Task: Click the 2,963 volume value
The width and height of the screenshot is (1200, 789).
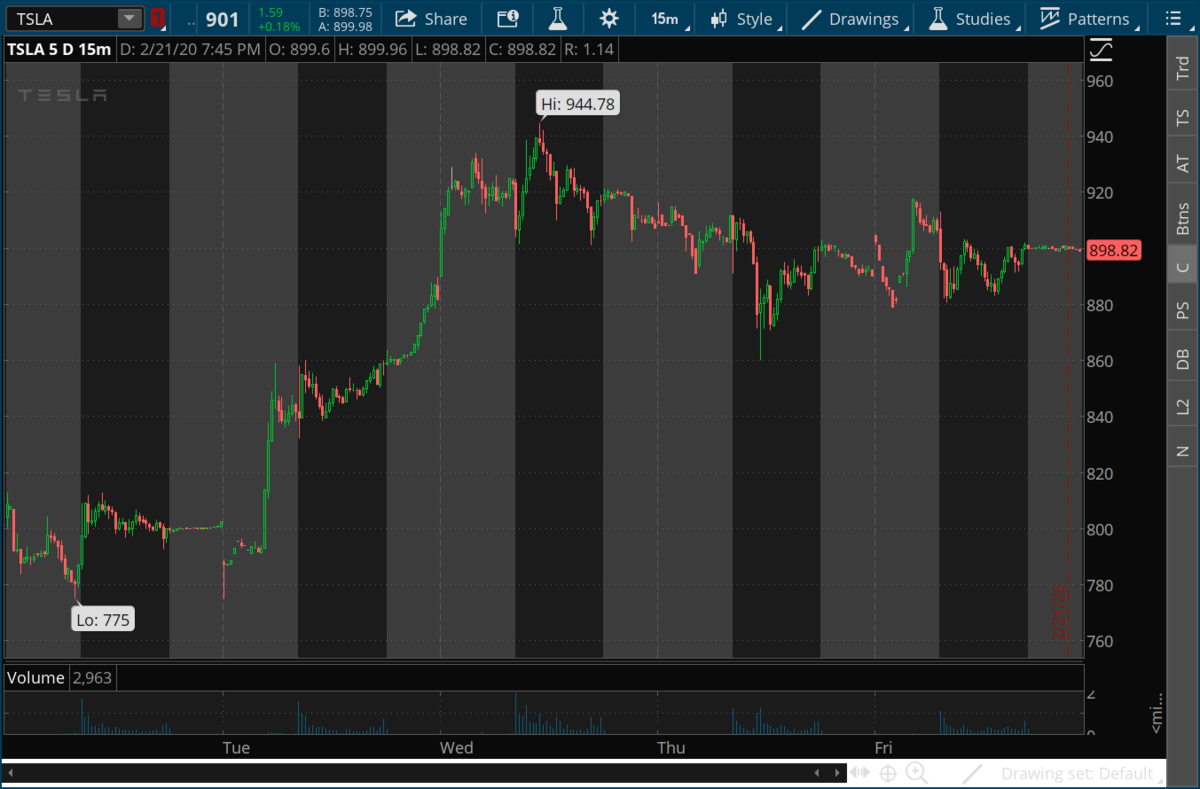Action: 91,678
